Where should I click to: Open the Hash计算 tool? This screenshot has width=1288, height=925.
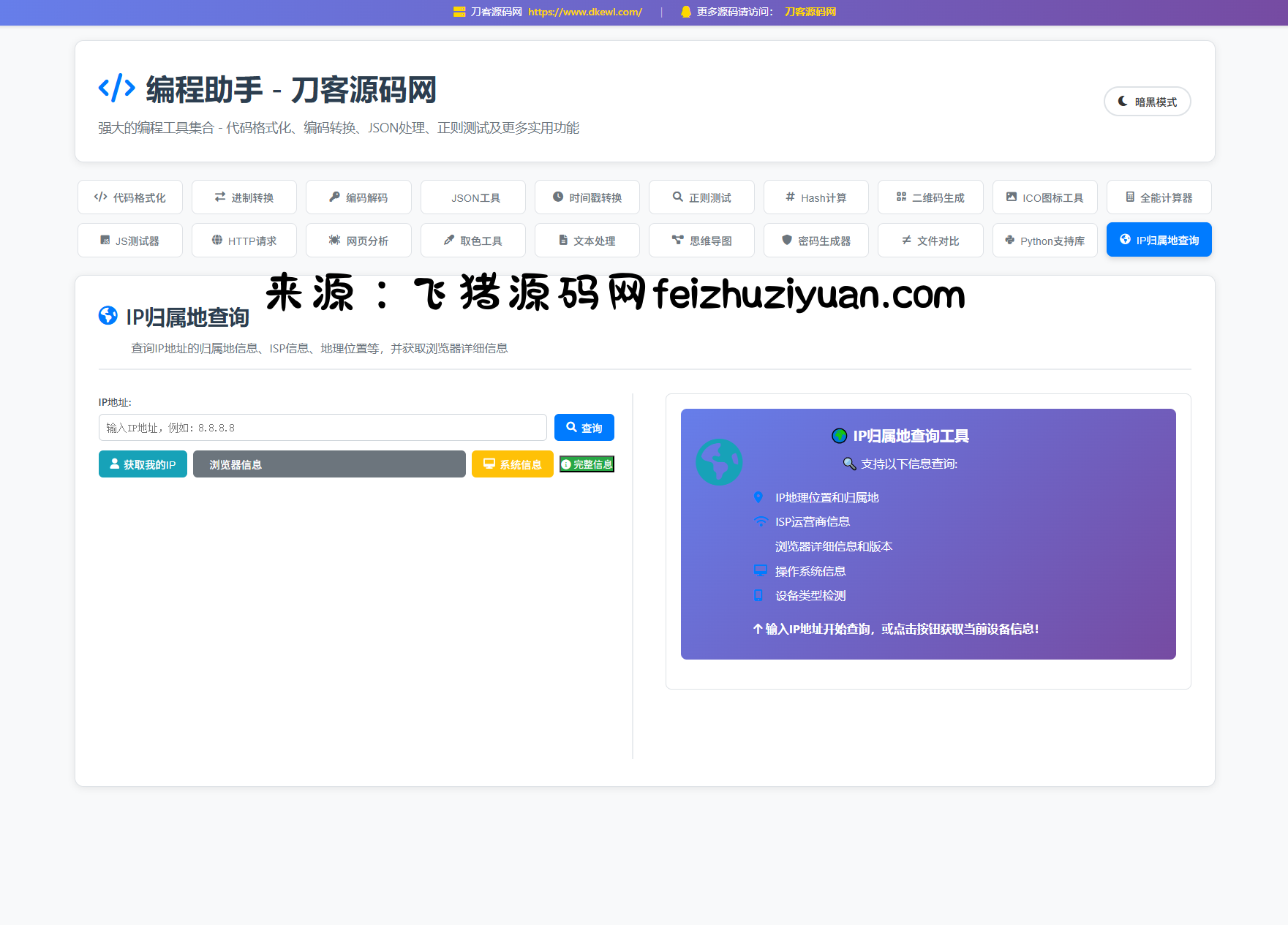816,197
